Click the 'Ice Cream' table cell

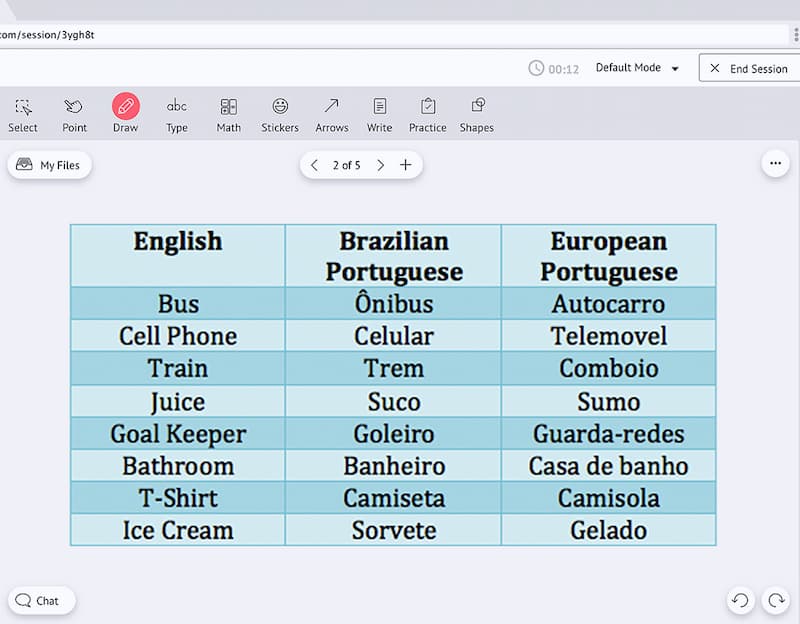click(x=178, y=530)
